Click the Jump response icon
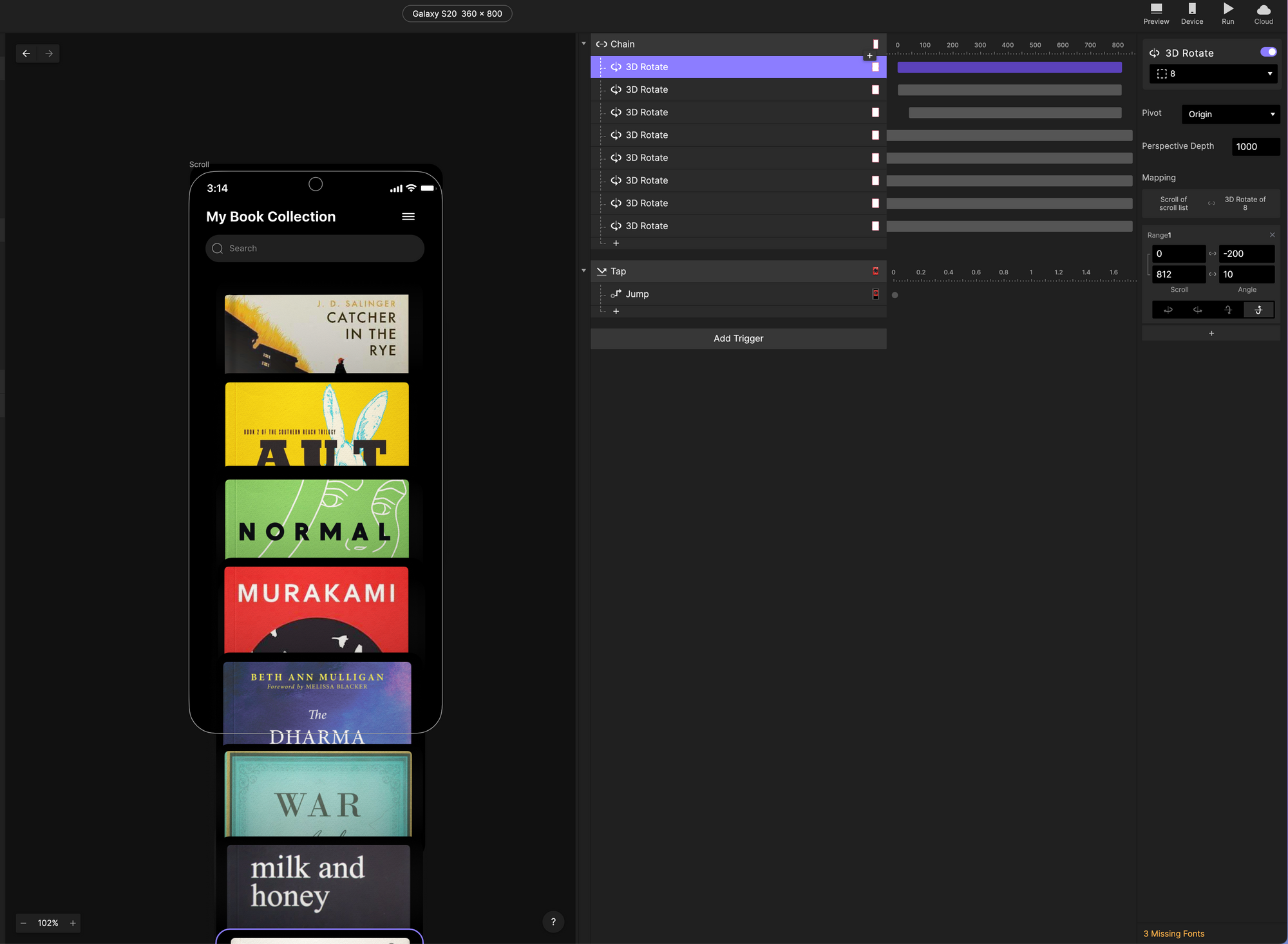The height and width of the screenshot is (944, 1288). (616, 294)
